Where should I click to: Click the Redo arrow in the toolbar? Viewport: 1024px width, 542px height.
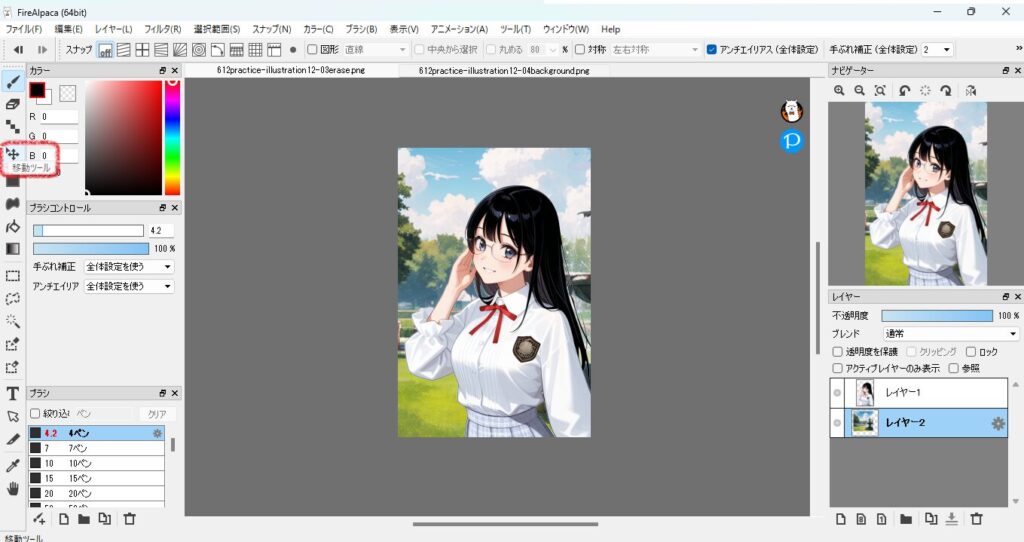point(42,50)
